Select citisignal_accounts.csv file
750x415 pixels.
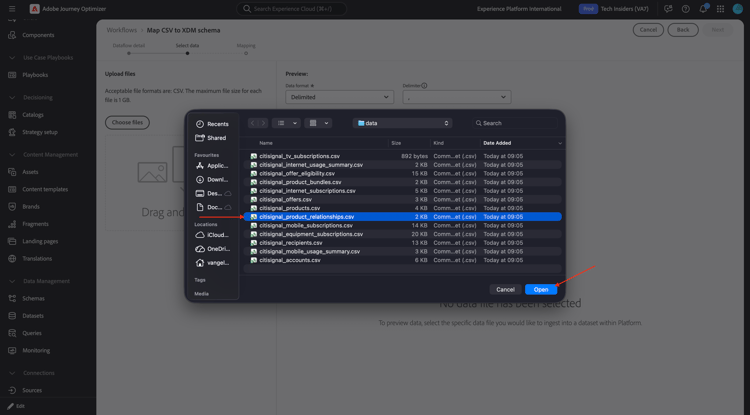coord(402,260)
